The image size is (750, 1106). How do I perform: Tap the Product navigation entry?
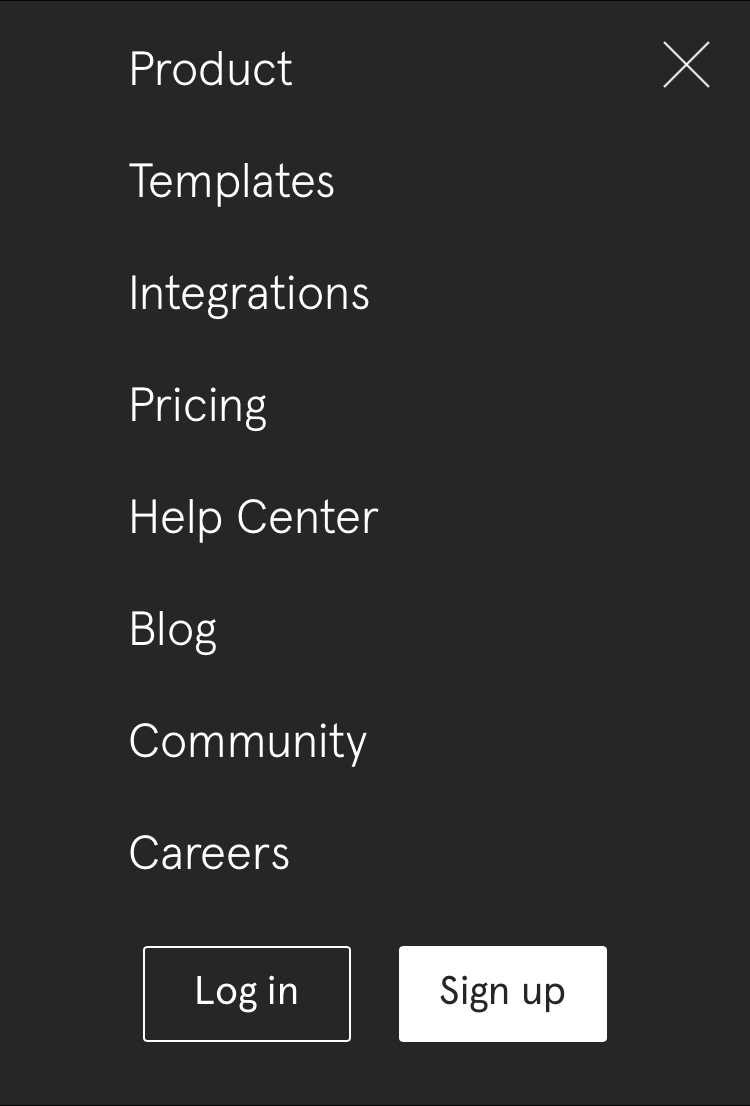211,69
